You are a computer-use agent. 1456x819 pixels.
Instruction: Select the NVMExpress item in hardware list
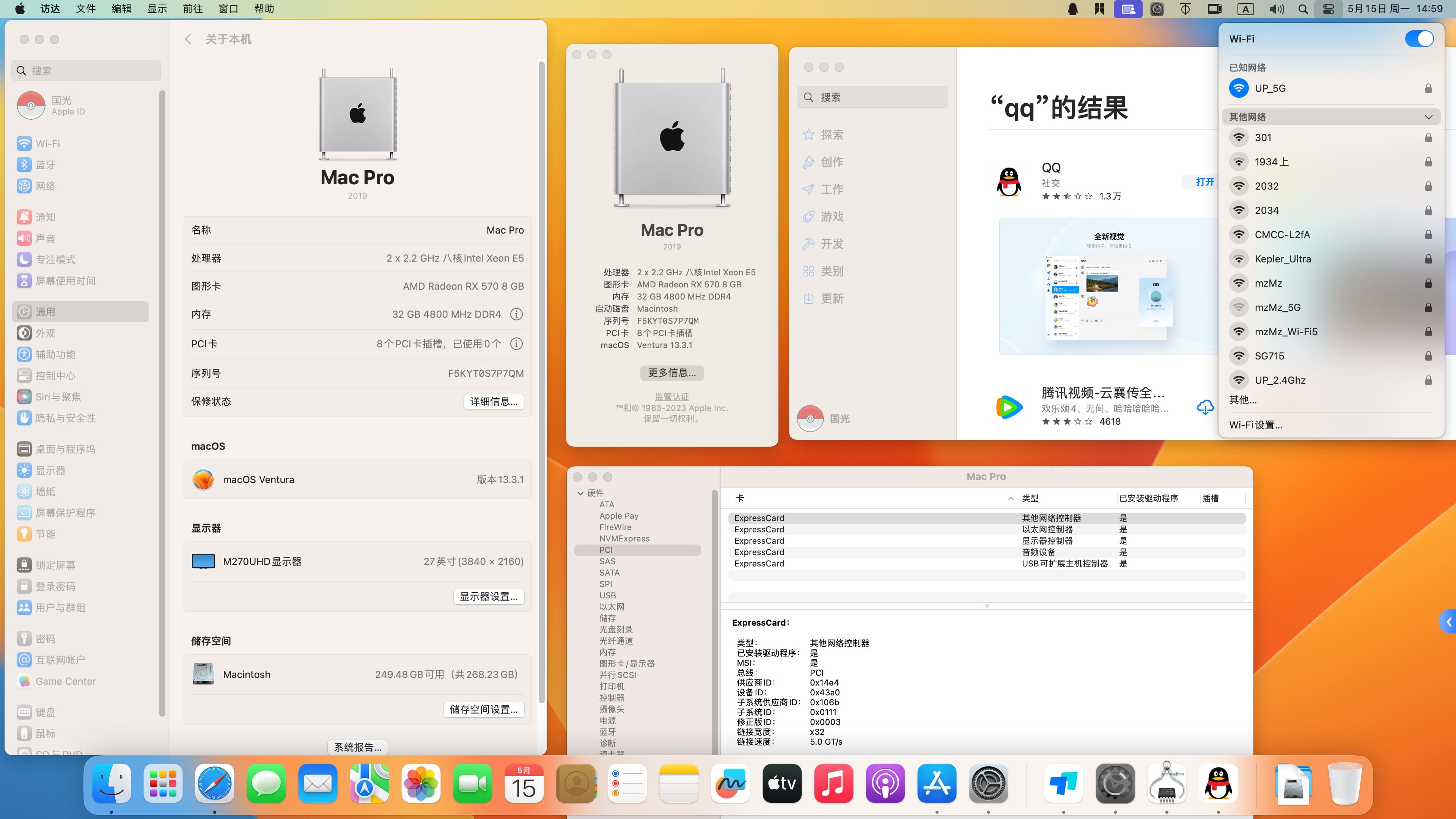[624, 538]
